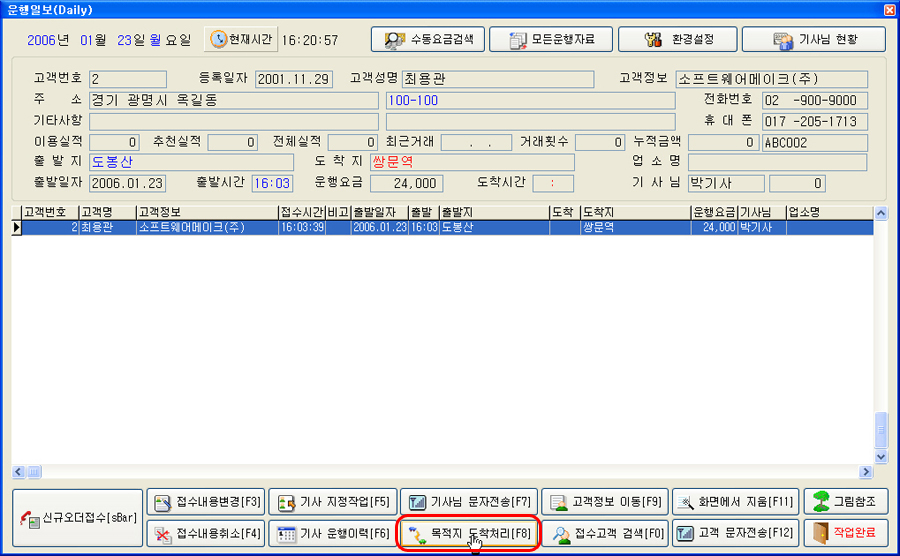This screenshot has width=900, height=556.
Task: Click the documents icon on 모든운행자료
Action: point(518,40)
